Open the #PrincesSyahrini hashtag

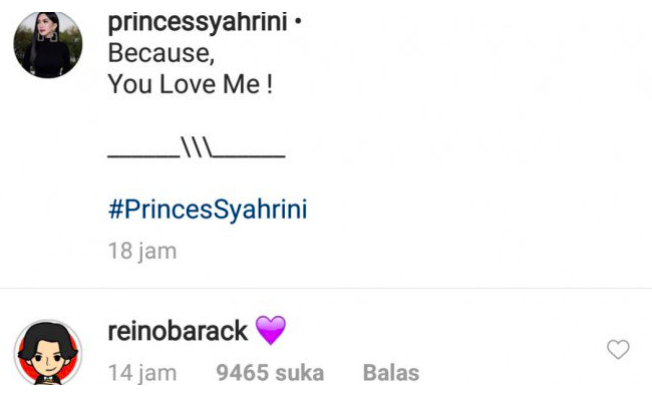(x=207, y=209)
